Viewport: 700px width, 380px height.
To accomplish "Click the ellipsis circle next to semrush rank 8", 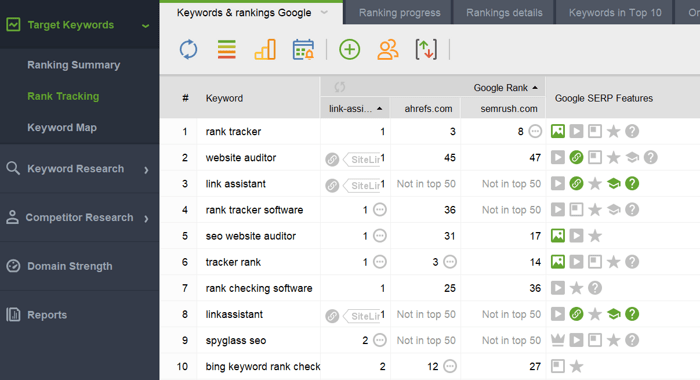I will pos(535,131).
